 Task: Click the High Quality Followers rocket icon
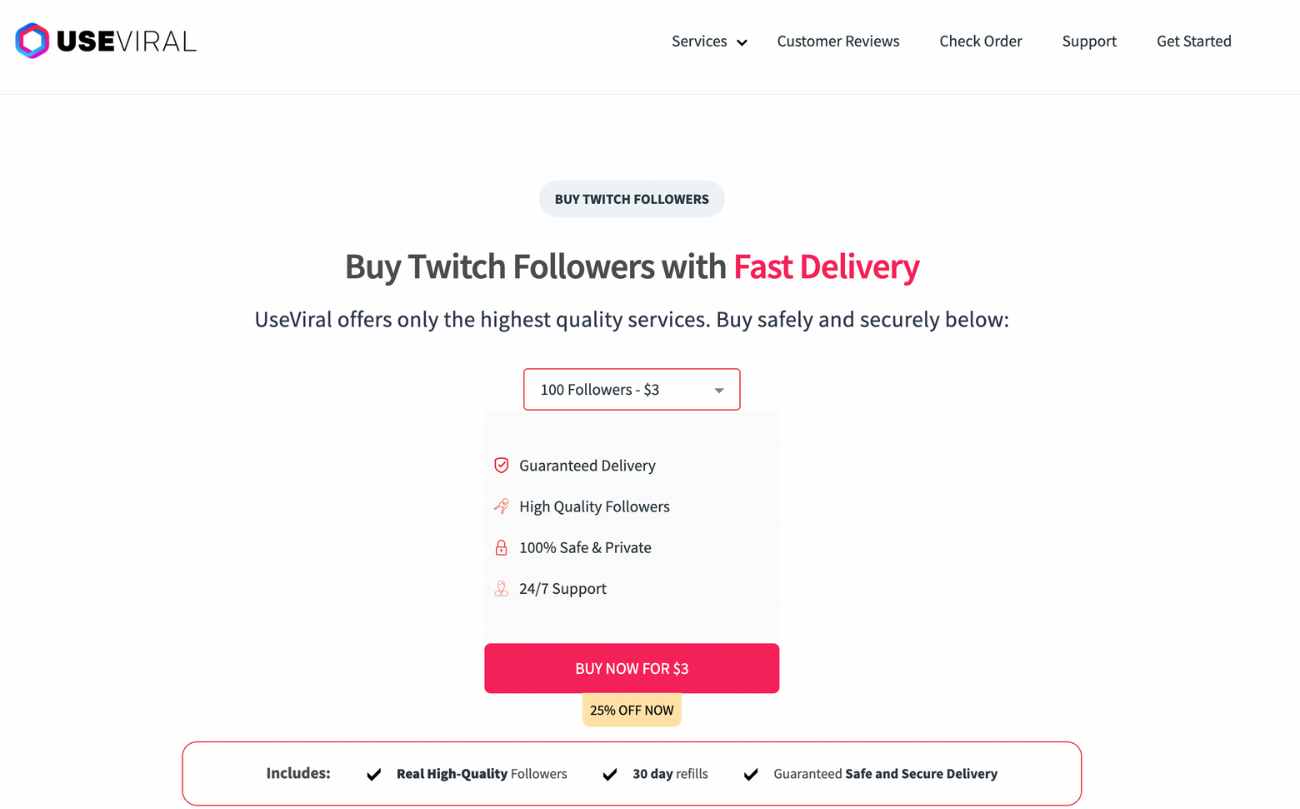pyautogui.click(x=501, y=506)
